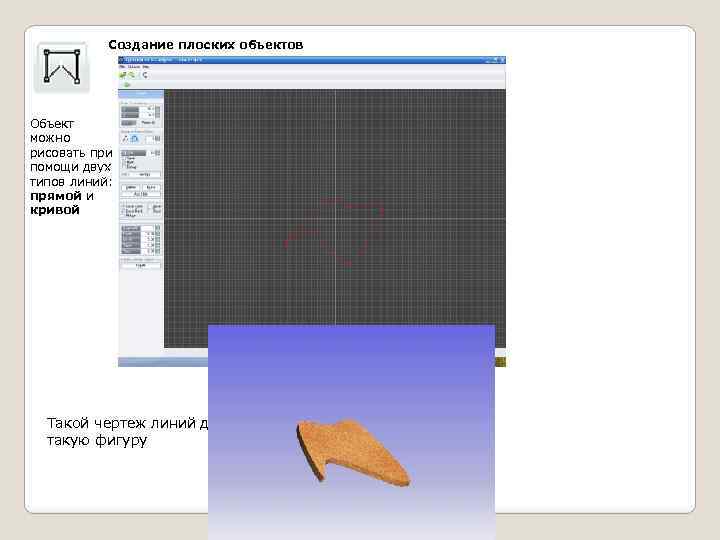This screenshot has width=720, height=540.
Task: Open the File menu of the editor window
Action: coord(122,67)
